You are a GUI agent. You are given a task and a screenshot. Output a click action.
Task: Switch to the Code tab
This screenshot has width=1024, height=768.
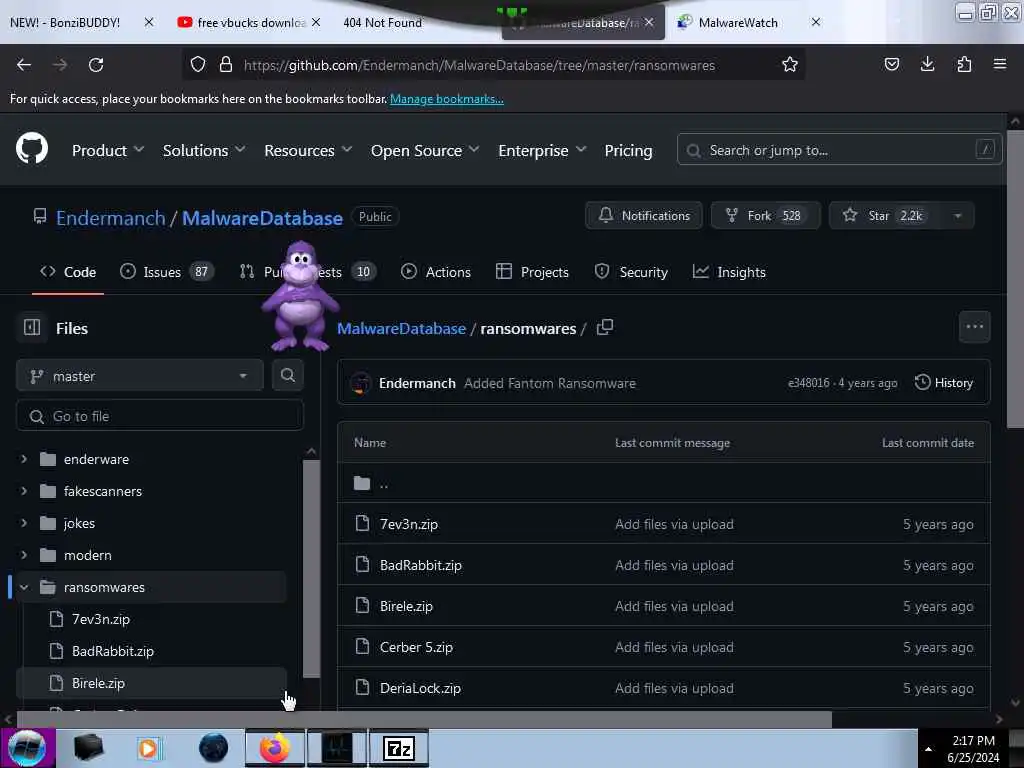pyautogui.click(x=68, y=272)
